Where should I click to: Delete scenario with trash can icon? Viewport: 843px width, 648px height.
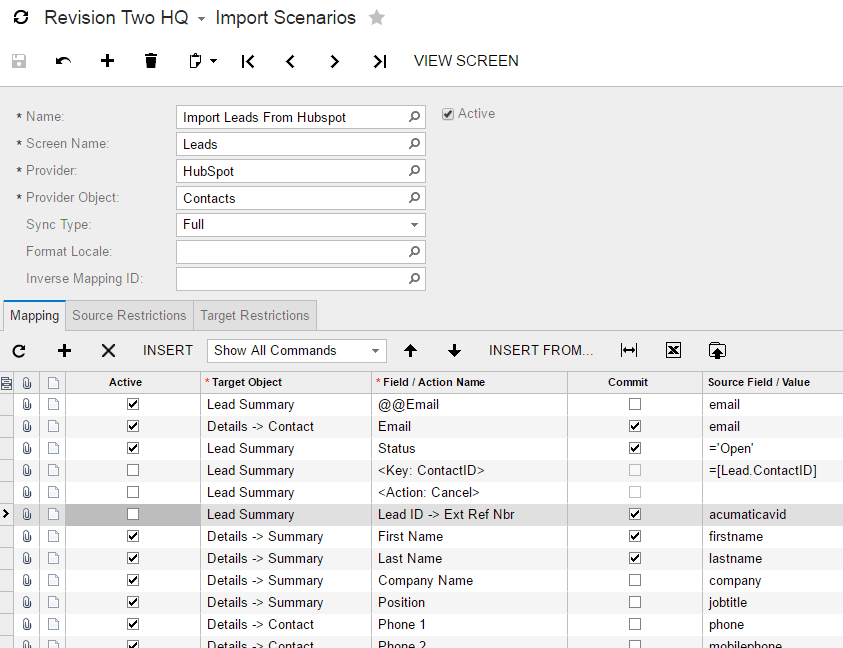coord(151,61)
